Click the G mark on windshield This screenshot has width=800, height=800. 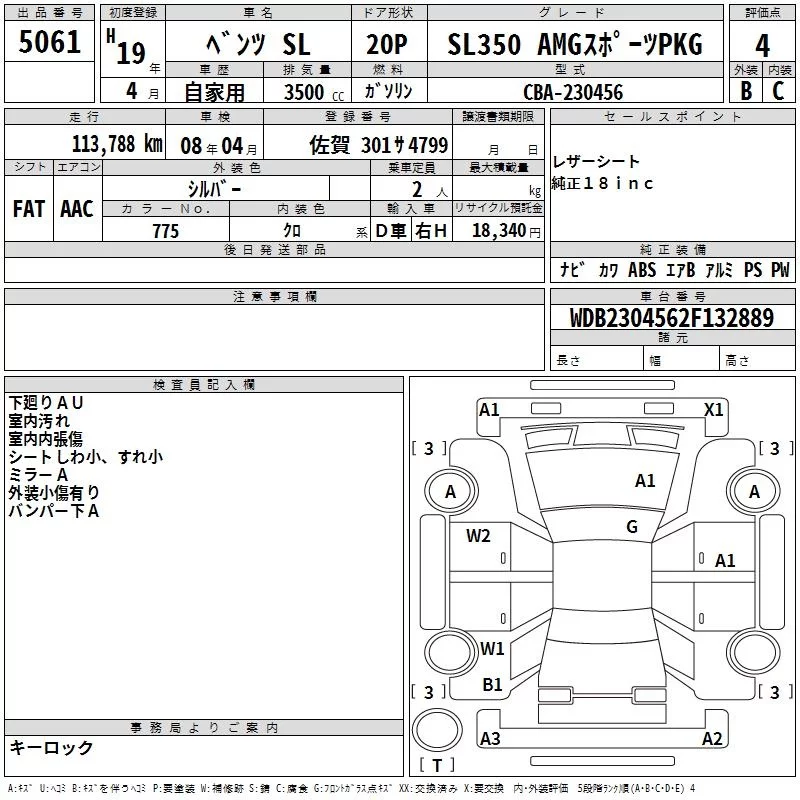pos(632,527)
